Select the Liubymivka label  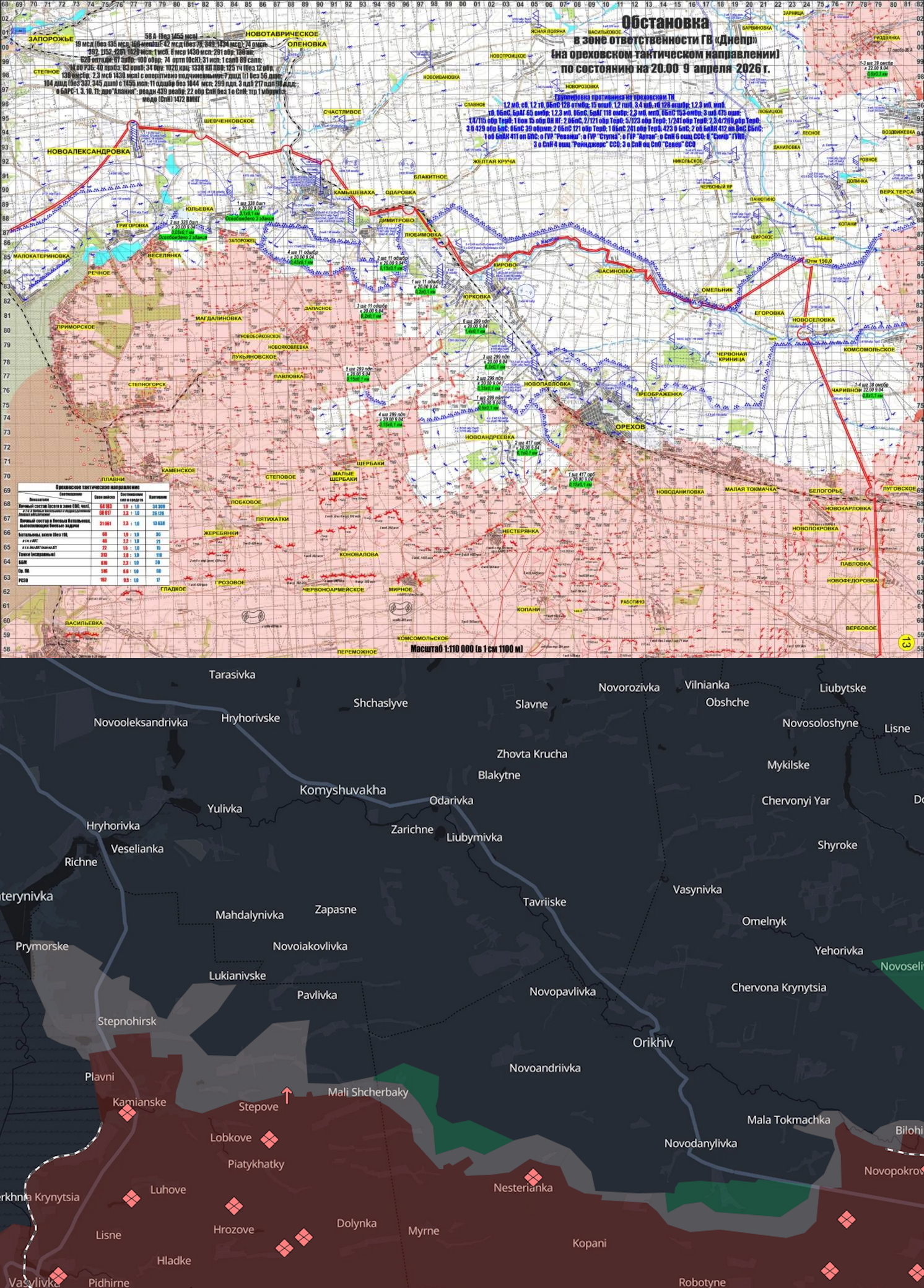(474, 838)
